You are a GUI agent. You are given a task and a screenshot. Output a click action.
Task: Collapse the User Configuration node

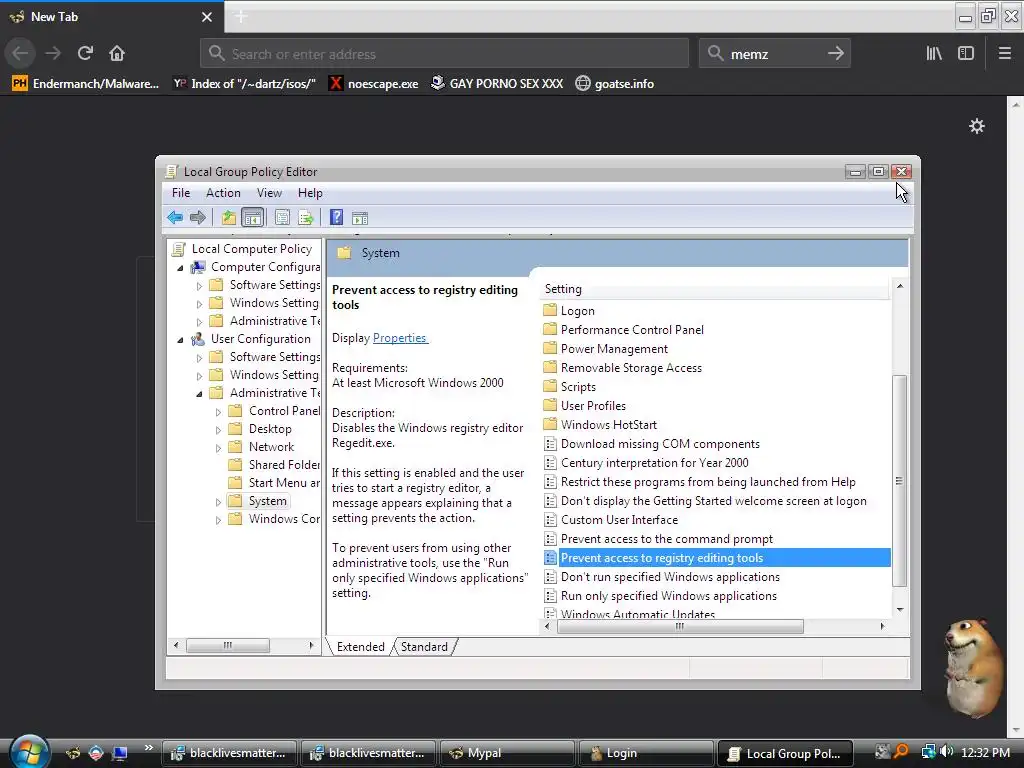[x=180, y=340]
